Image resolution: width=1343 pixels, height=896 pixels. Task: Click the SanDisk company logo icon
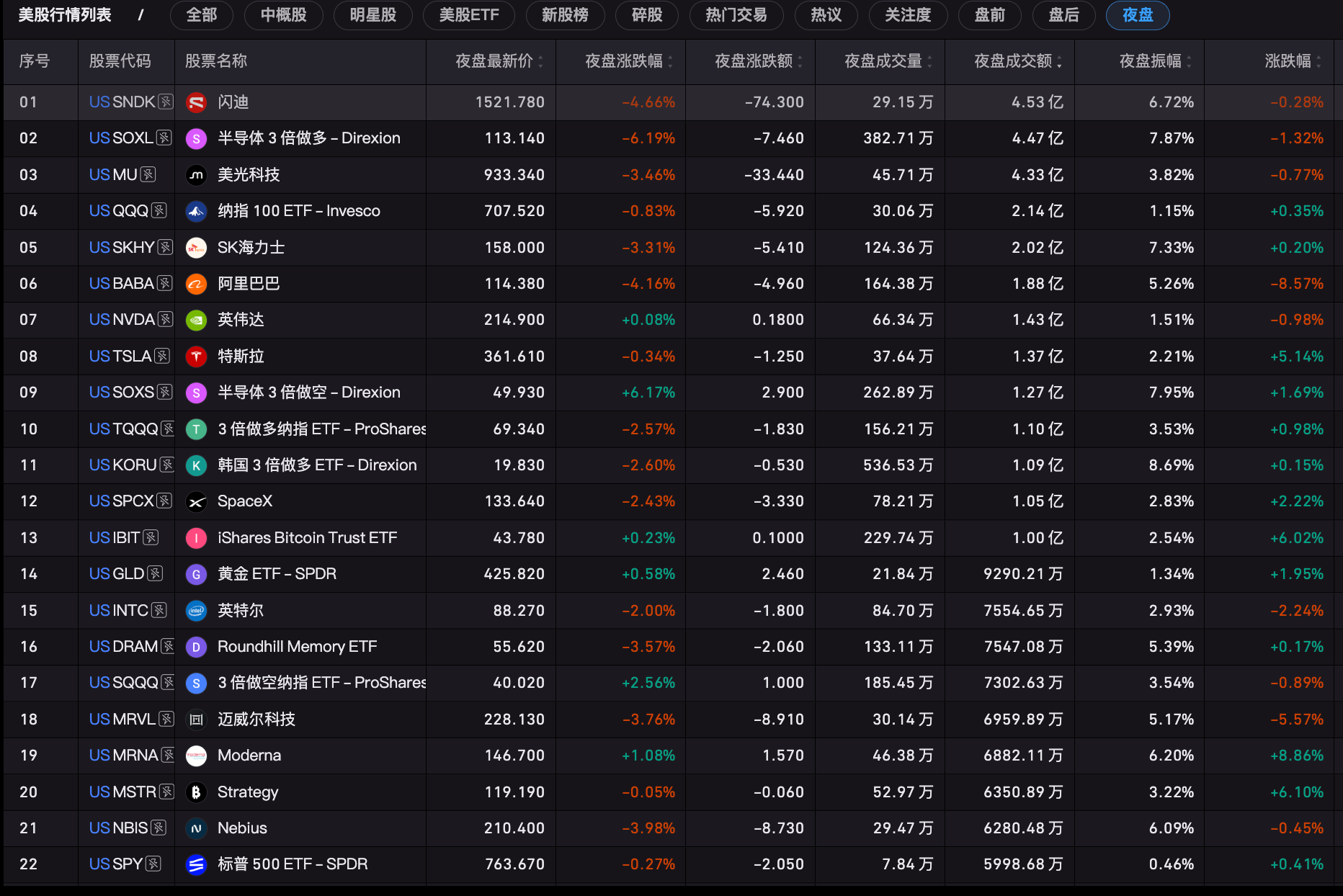(x=196, y=102)
